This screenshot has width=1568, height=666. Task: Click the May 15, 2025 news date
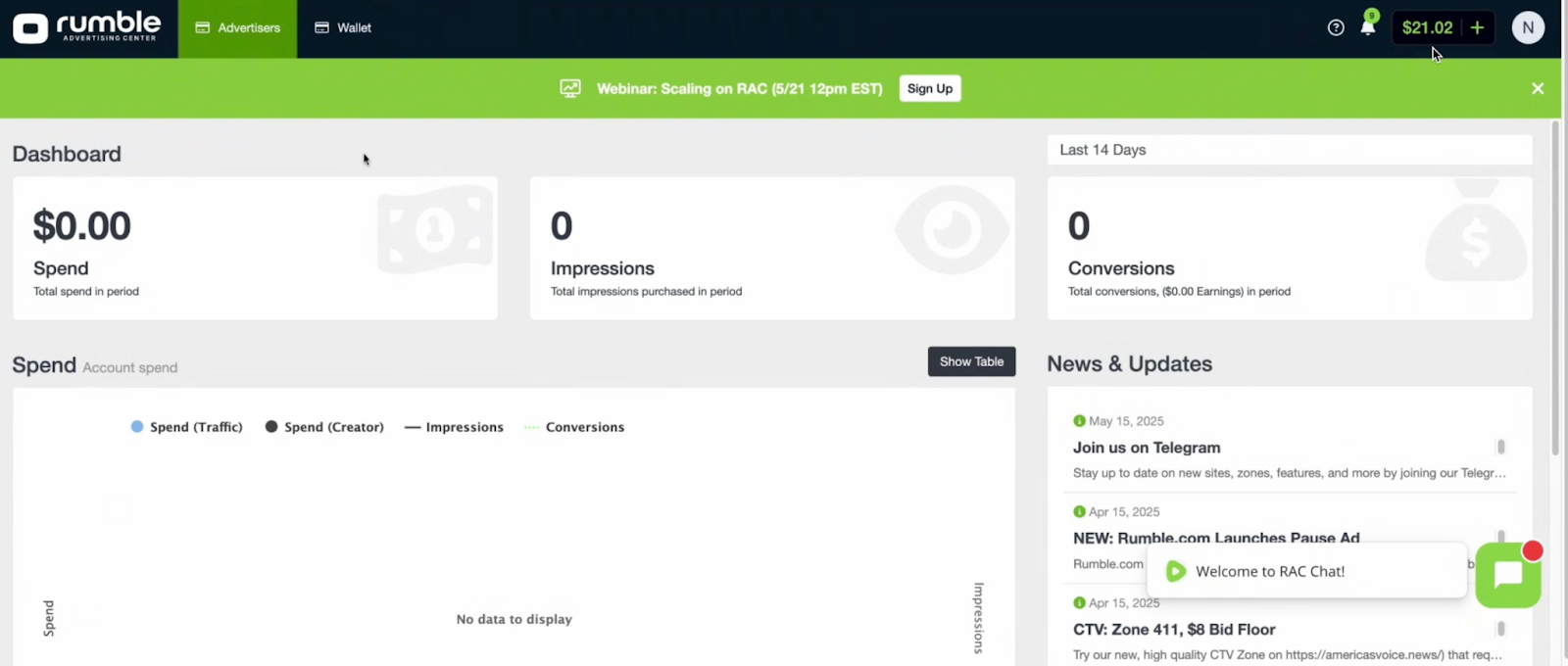pyautogui.click(x=1126, y=421)
